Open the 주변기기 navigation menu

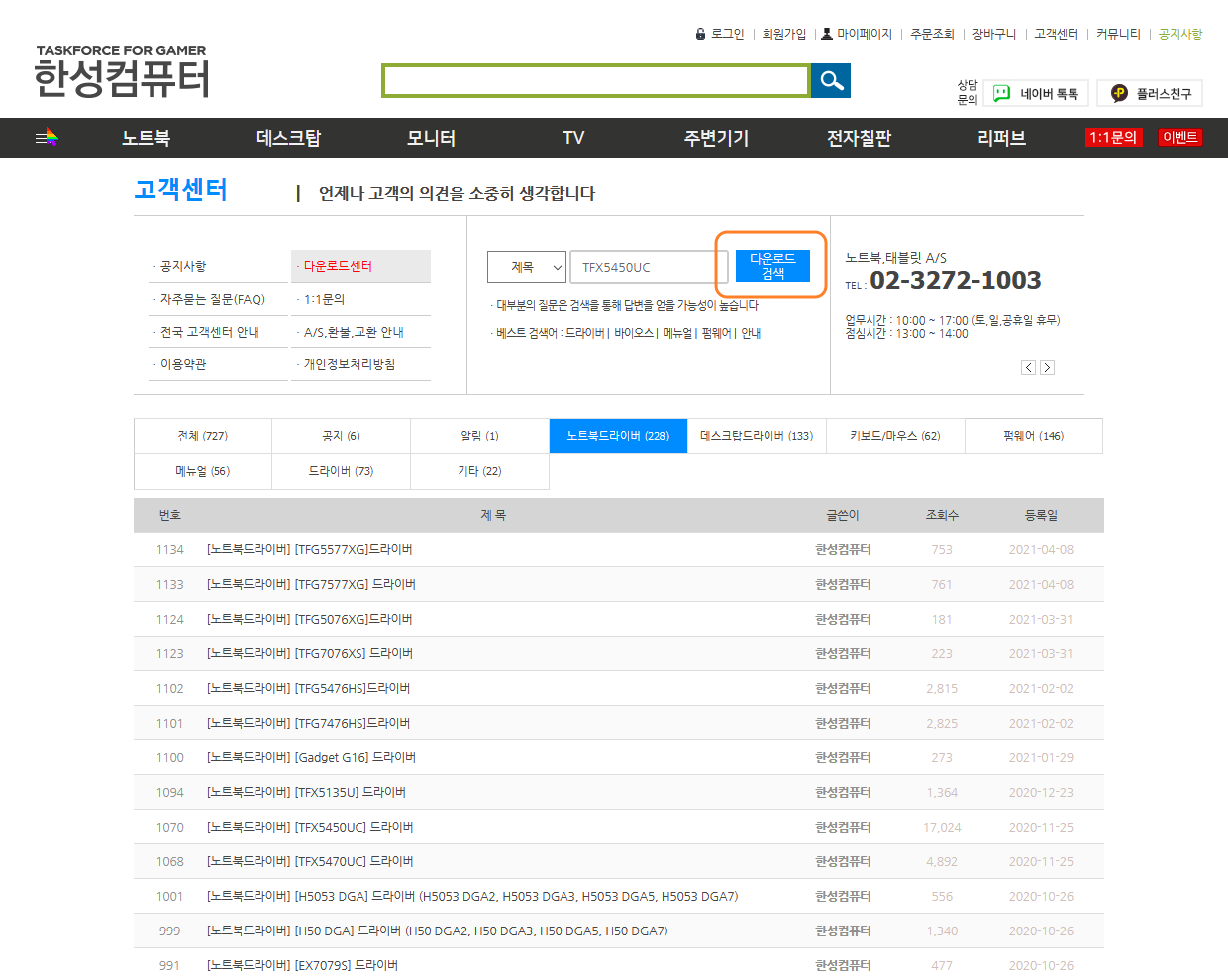(715, 138)
